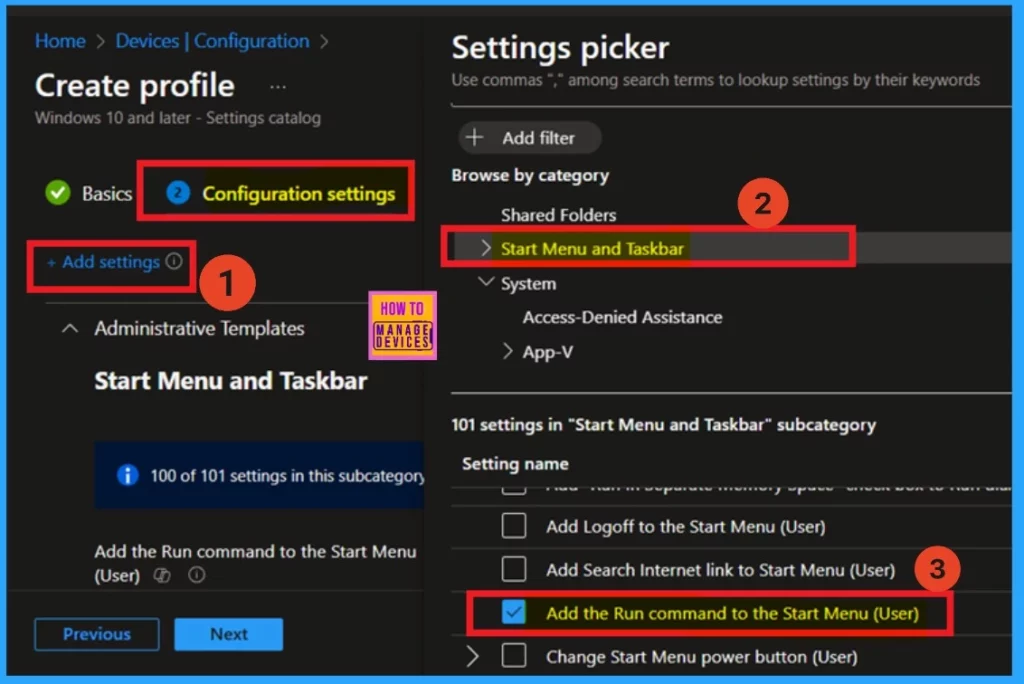Click Add the Run command setting name on left

click(255, 563)
